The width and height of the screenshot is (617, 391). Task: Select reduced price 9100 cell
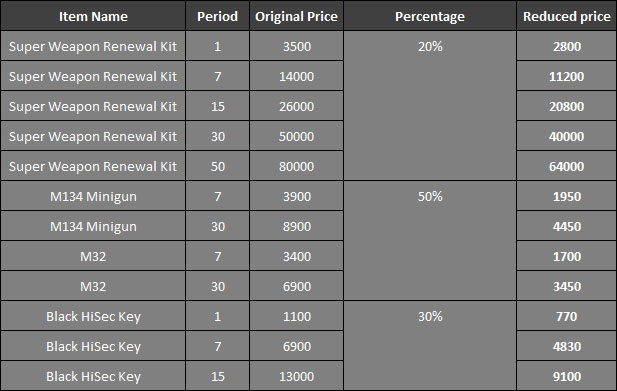coord(566,376)
